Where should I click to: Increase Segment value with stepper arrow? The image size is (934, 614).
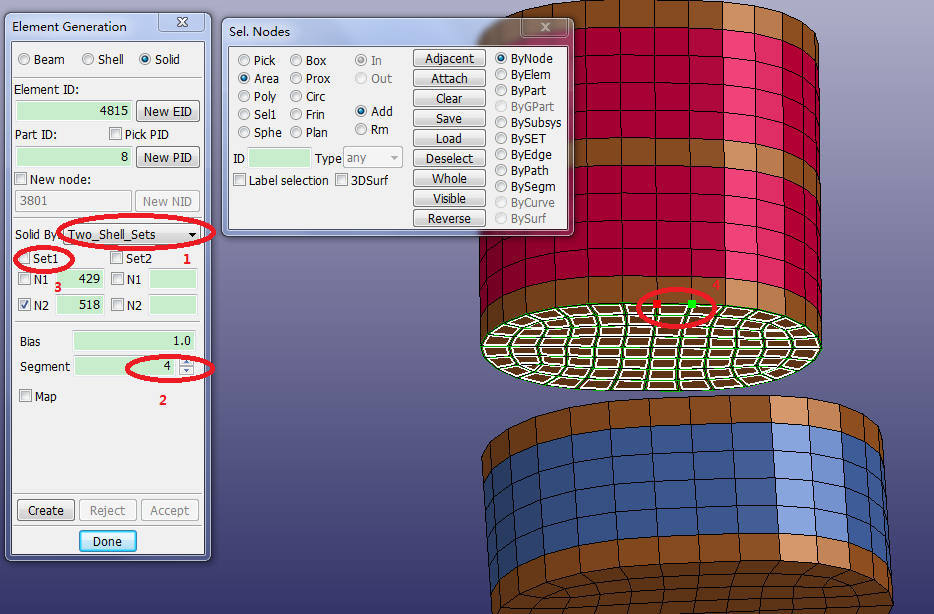(186, 363)
